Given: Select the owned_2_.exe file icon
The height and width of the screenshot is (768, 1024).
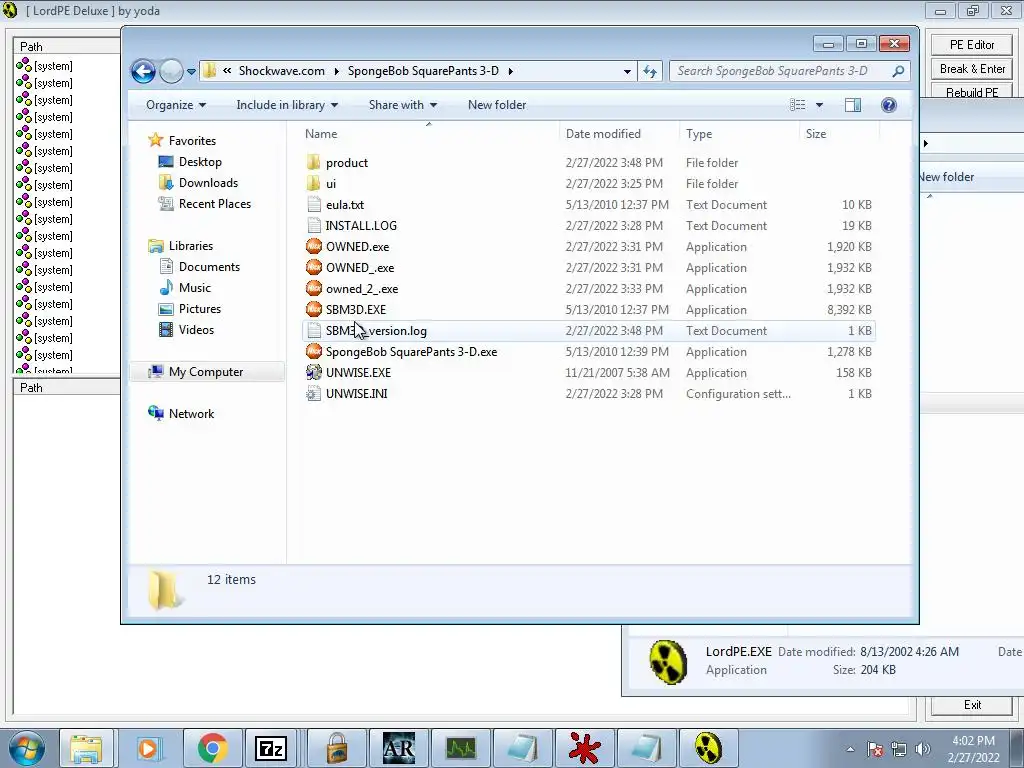Looking at the screenshot, I should (314, 289).
